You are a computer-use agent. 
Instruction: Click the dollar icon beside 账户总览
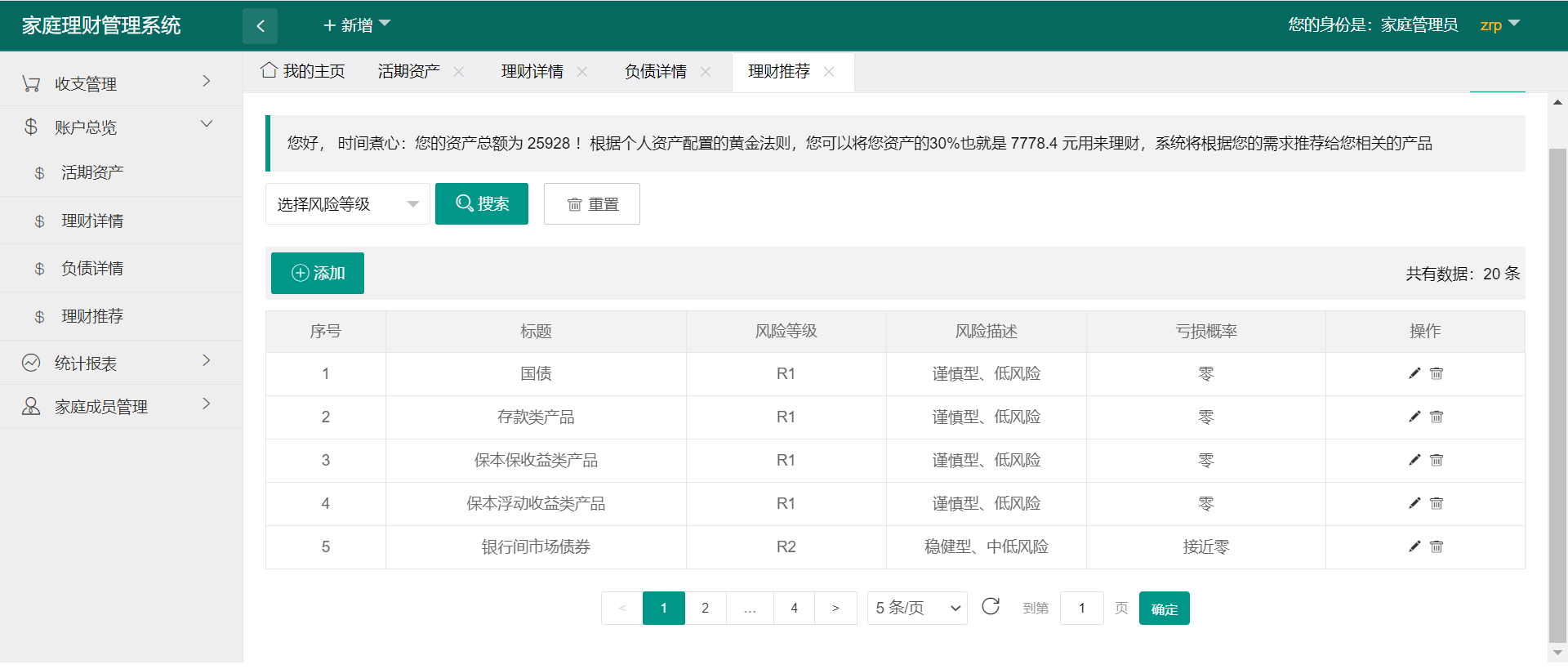(31, 127)
